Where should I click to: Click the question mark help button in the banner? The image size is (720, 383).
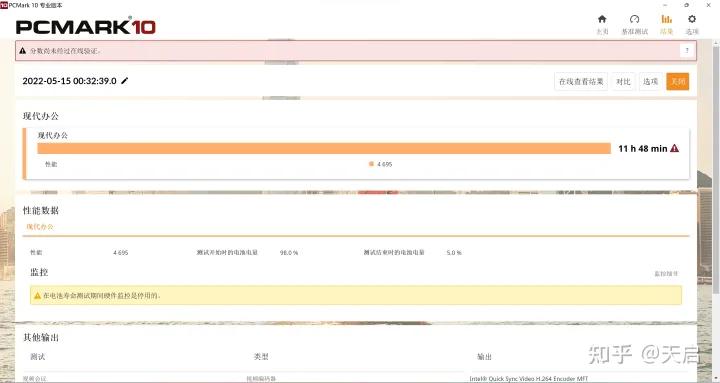(687, 51)
